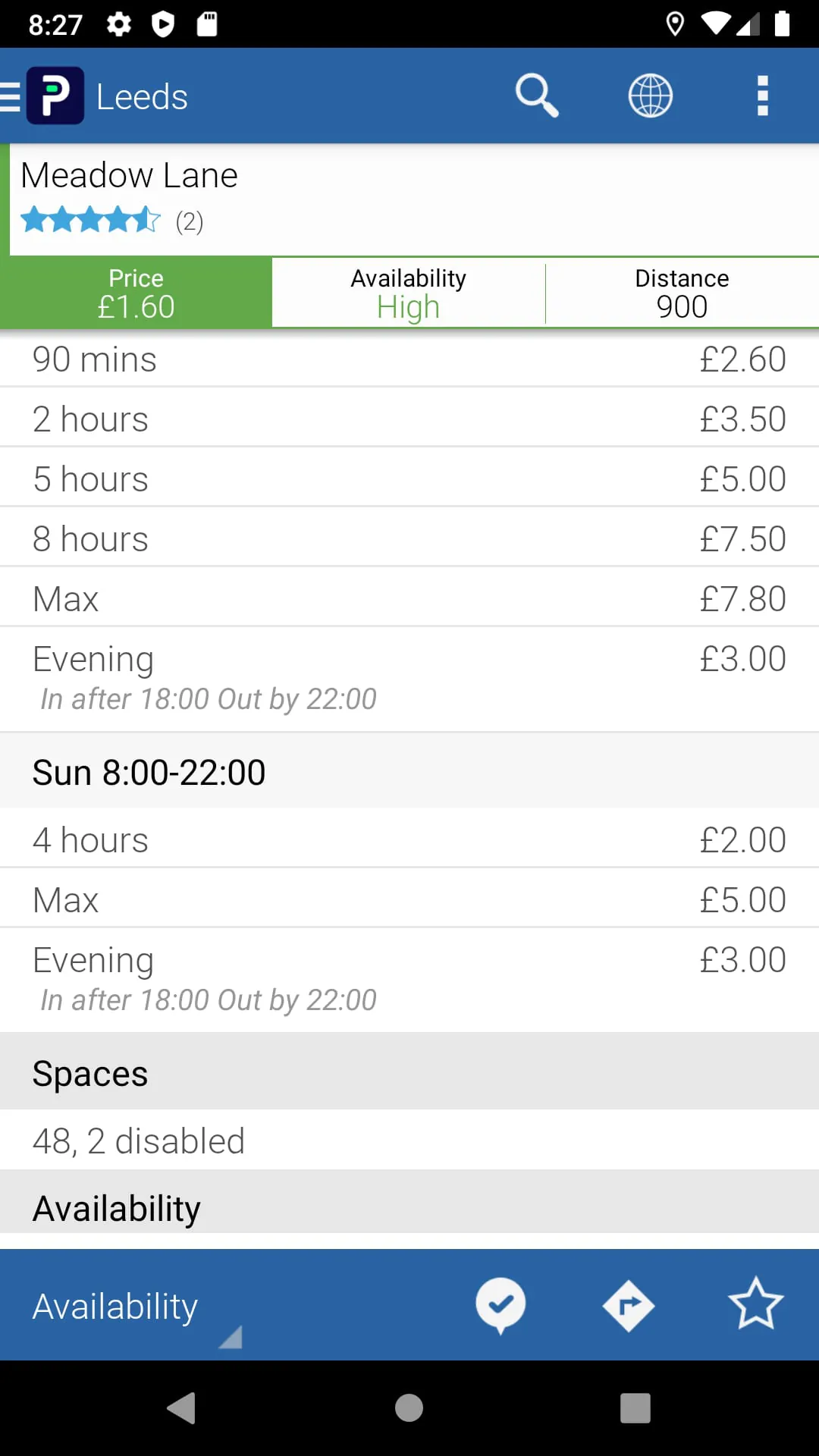Tap the star rating for Meadow Lane

[x=91, y=221]
